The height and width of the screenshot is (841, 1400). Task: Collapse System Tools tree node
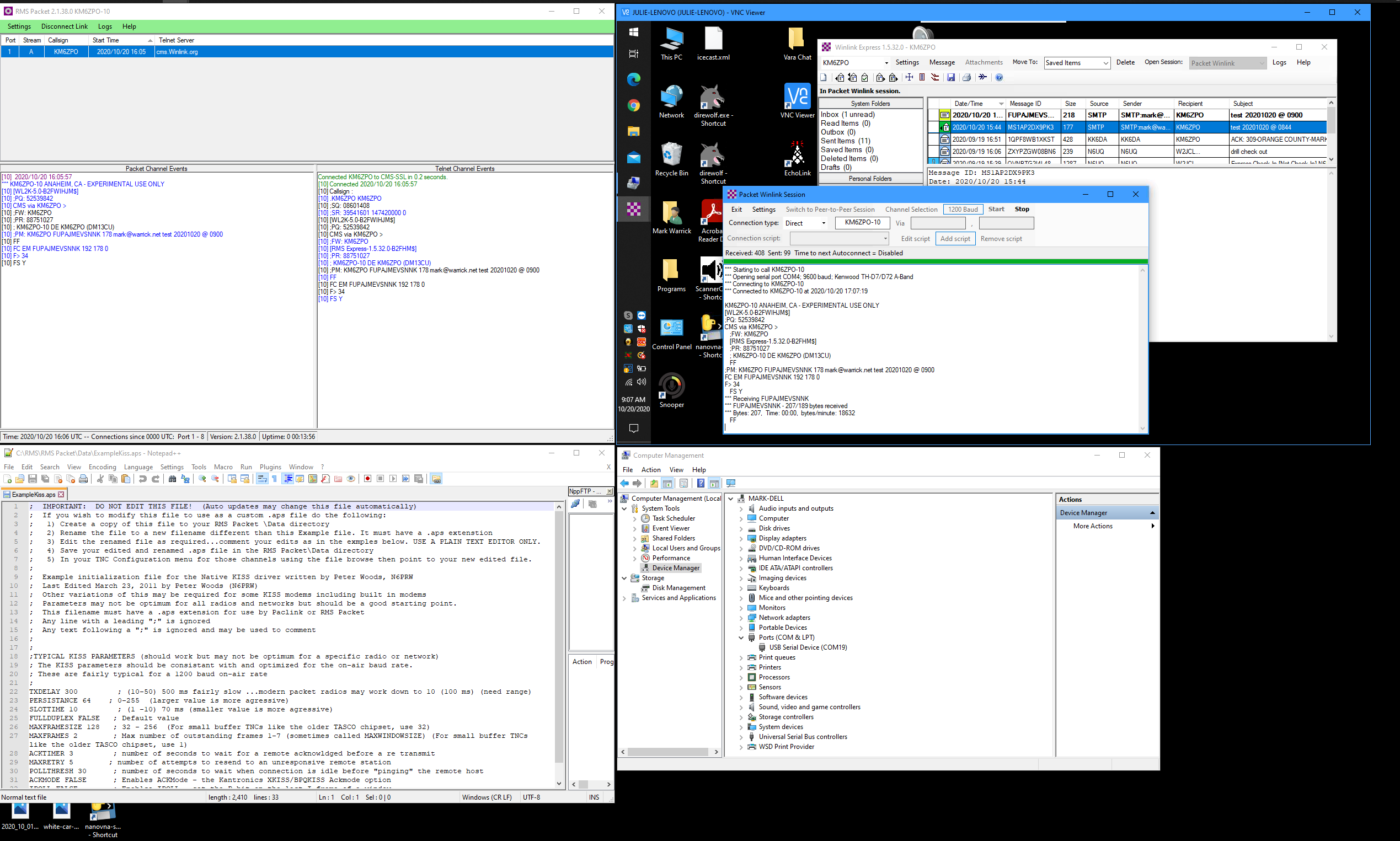(x=624, y=508)
